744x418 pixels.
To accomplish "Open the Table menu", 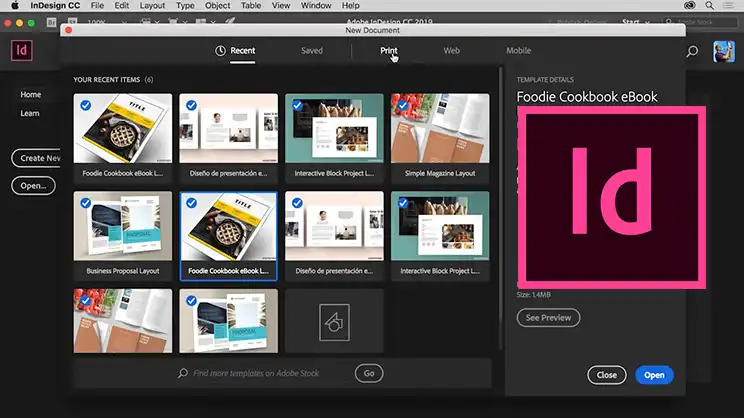I will [251, 6].
